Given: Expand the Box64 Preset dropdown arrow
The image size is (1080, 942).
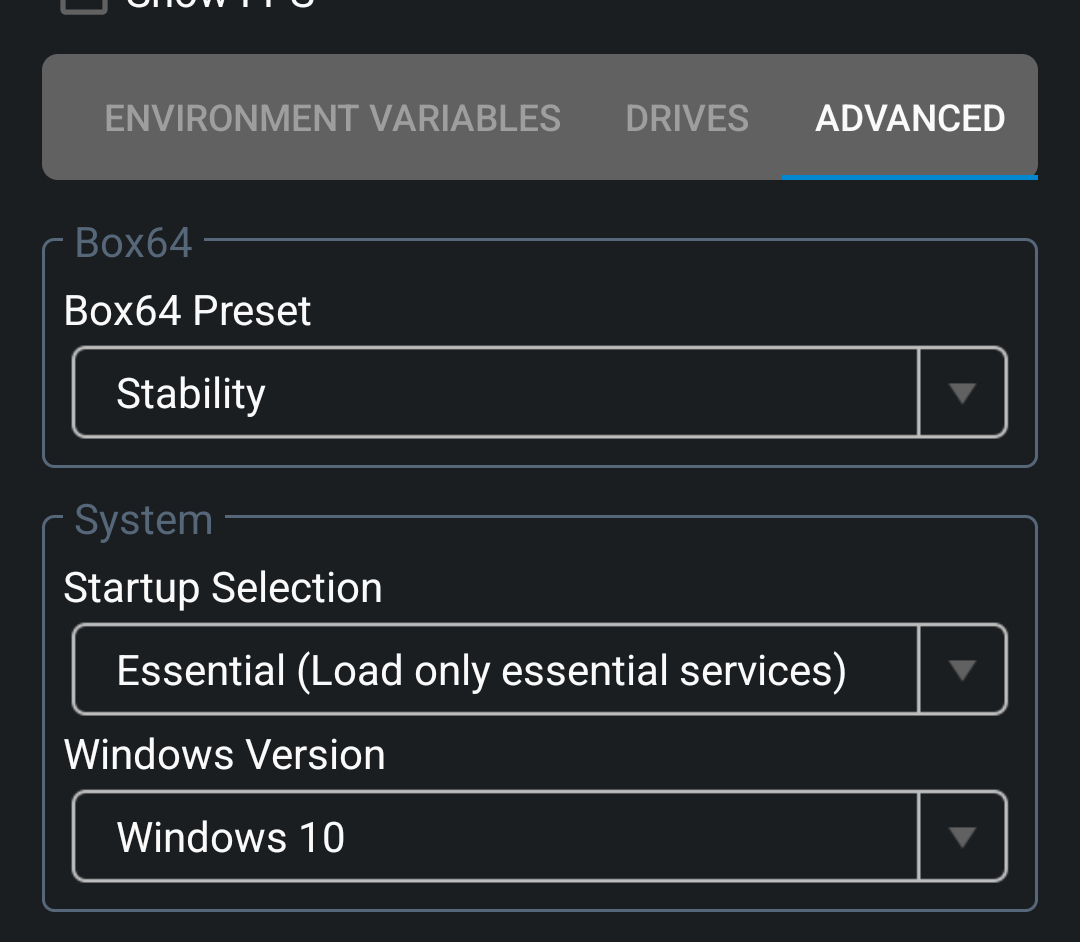Looking at the screenshot, I should point(962,393).
